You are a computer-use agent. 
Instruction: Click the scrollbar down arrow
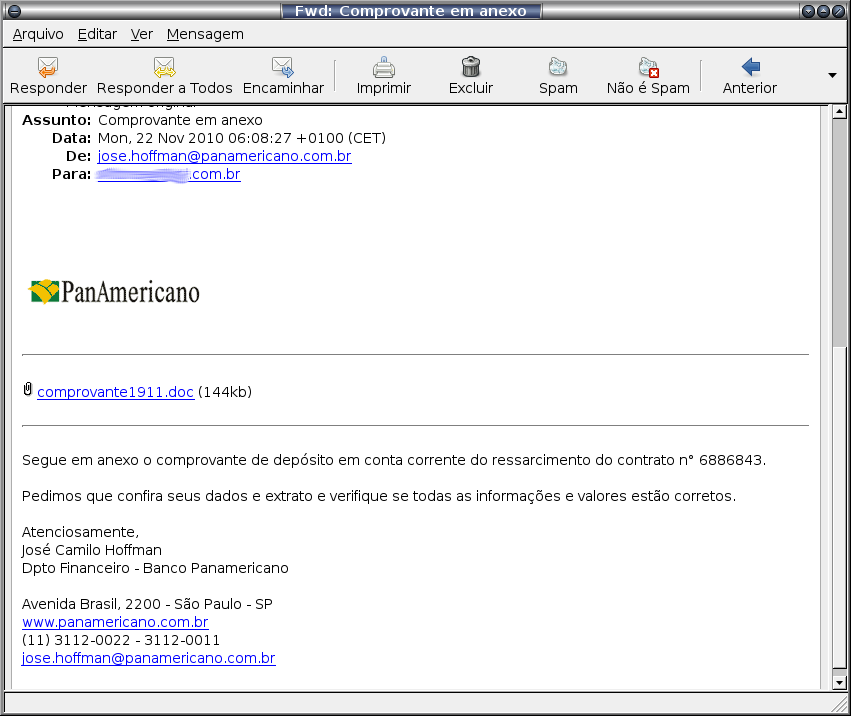point(840,683)
